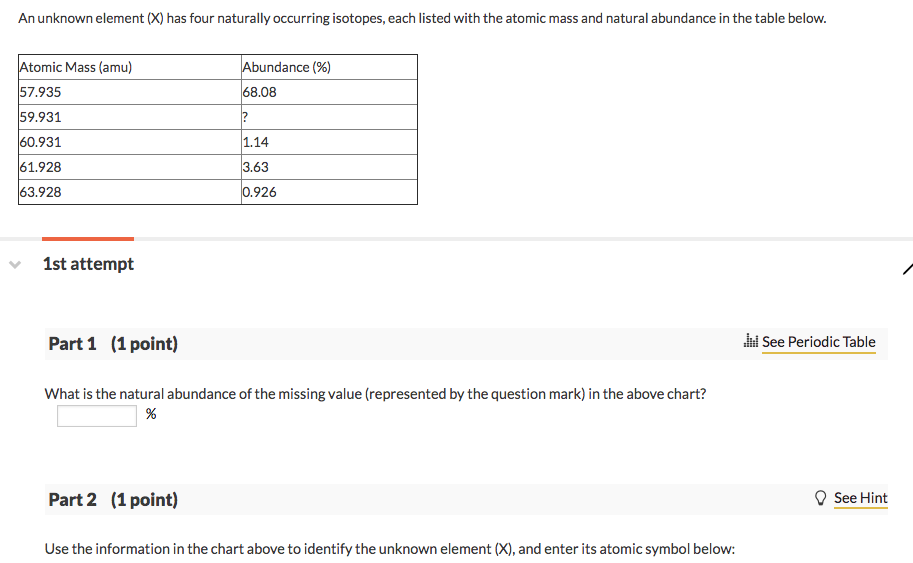Screen dimensions: 913x563
Task: Open the See Hint link
Action: click(x=860, y=498)
